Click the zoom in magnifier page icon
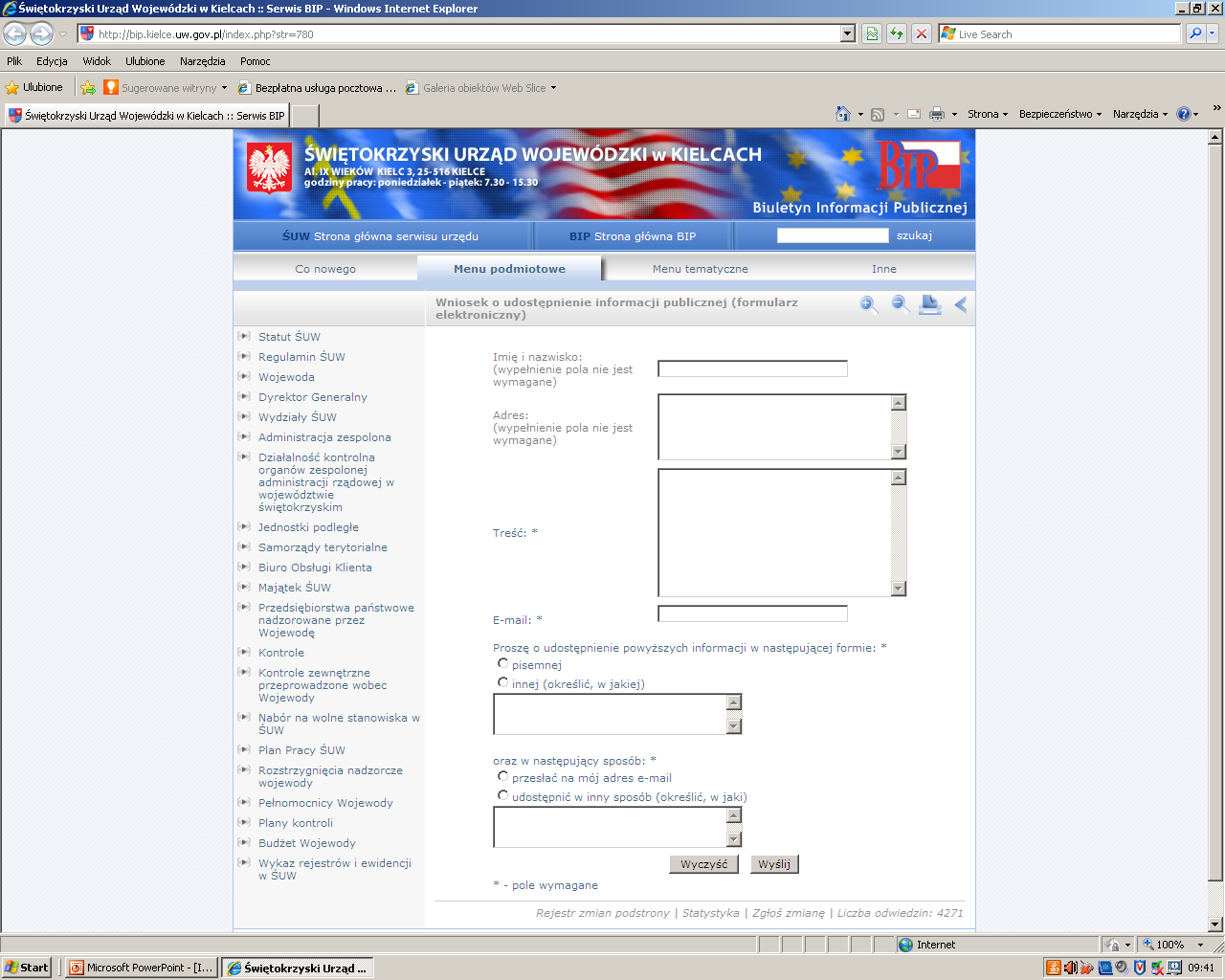The height and width of the screenshot is (980, 1225). 869,305
